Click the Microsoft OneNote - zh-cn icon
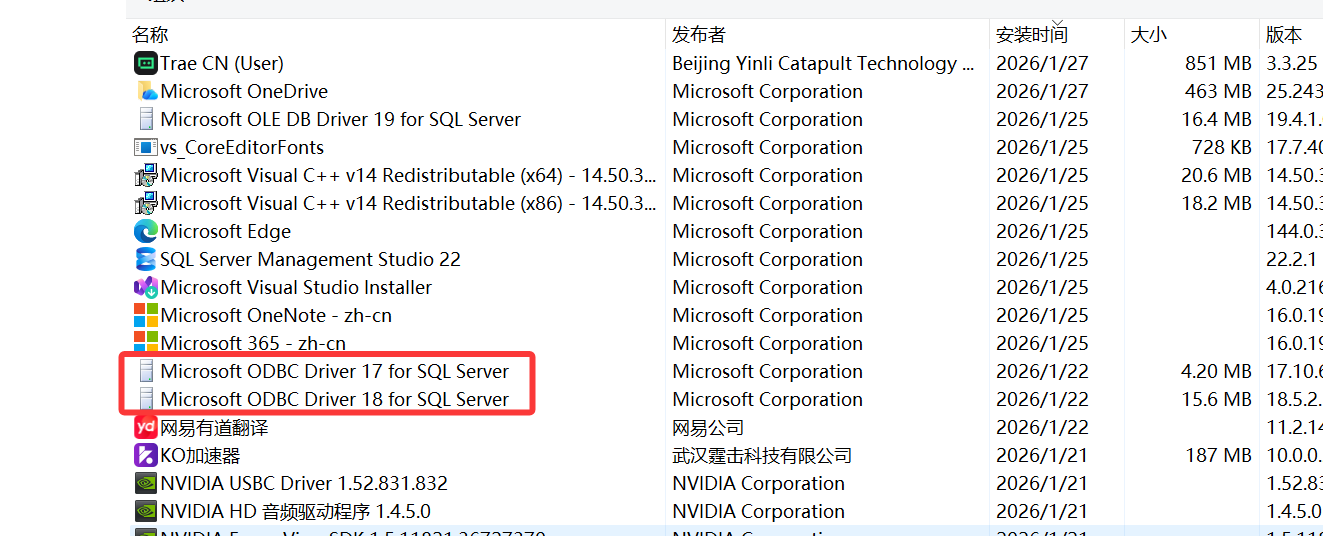 146,315
